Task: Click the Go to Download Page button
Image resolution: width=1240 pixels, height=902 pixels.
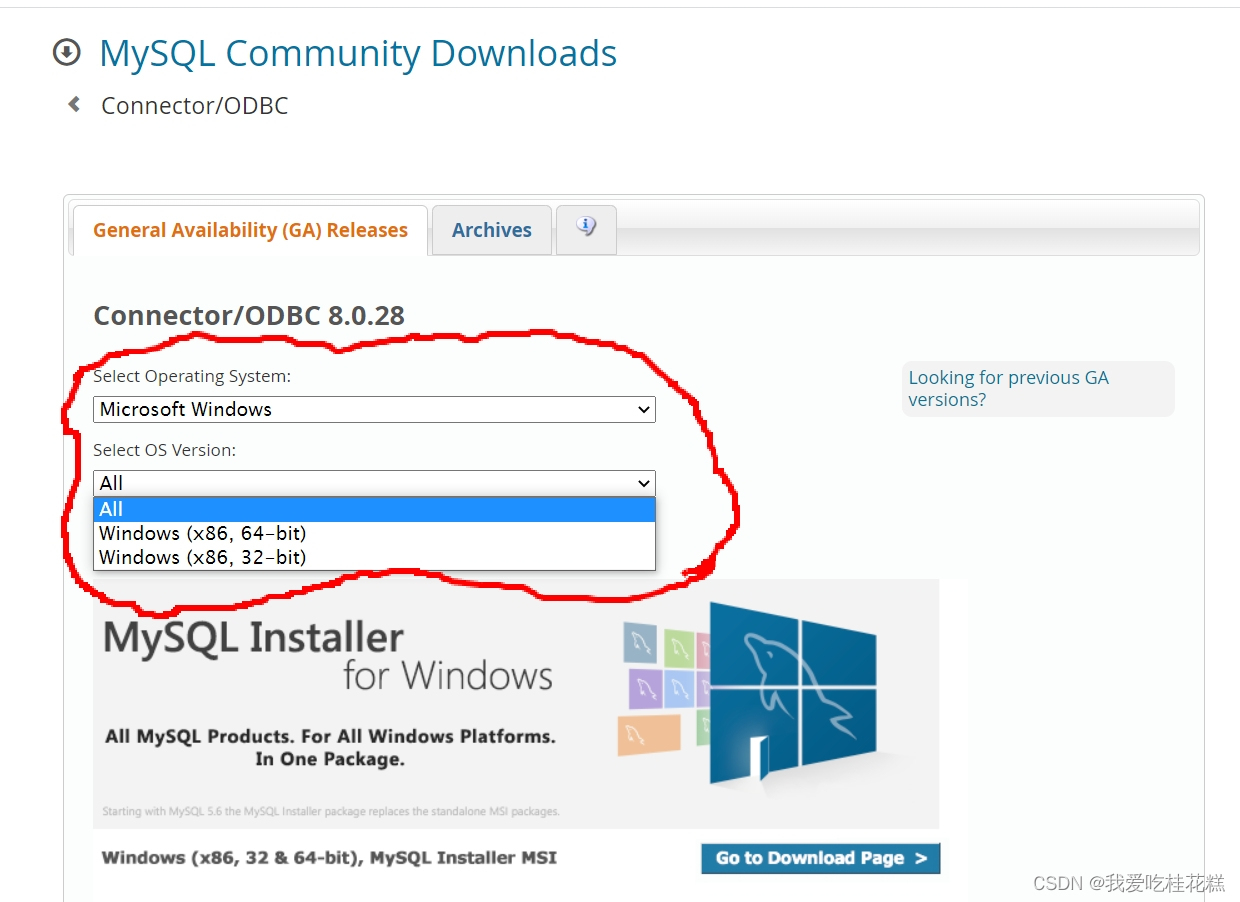Action: point(820,858)
